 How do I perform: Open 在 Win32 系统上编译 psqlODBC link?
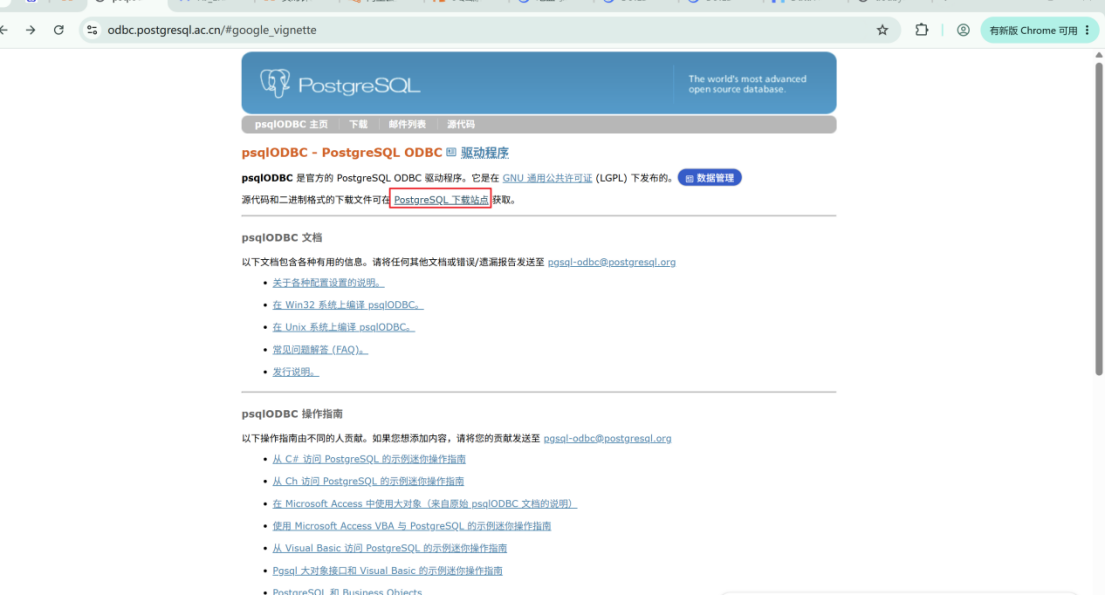click(348, 305)
